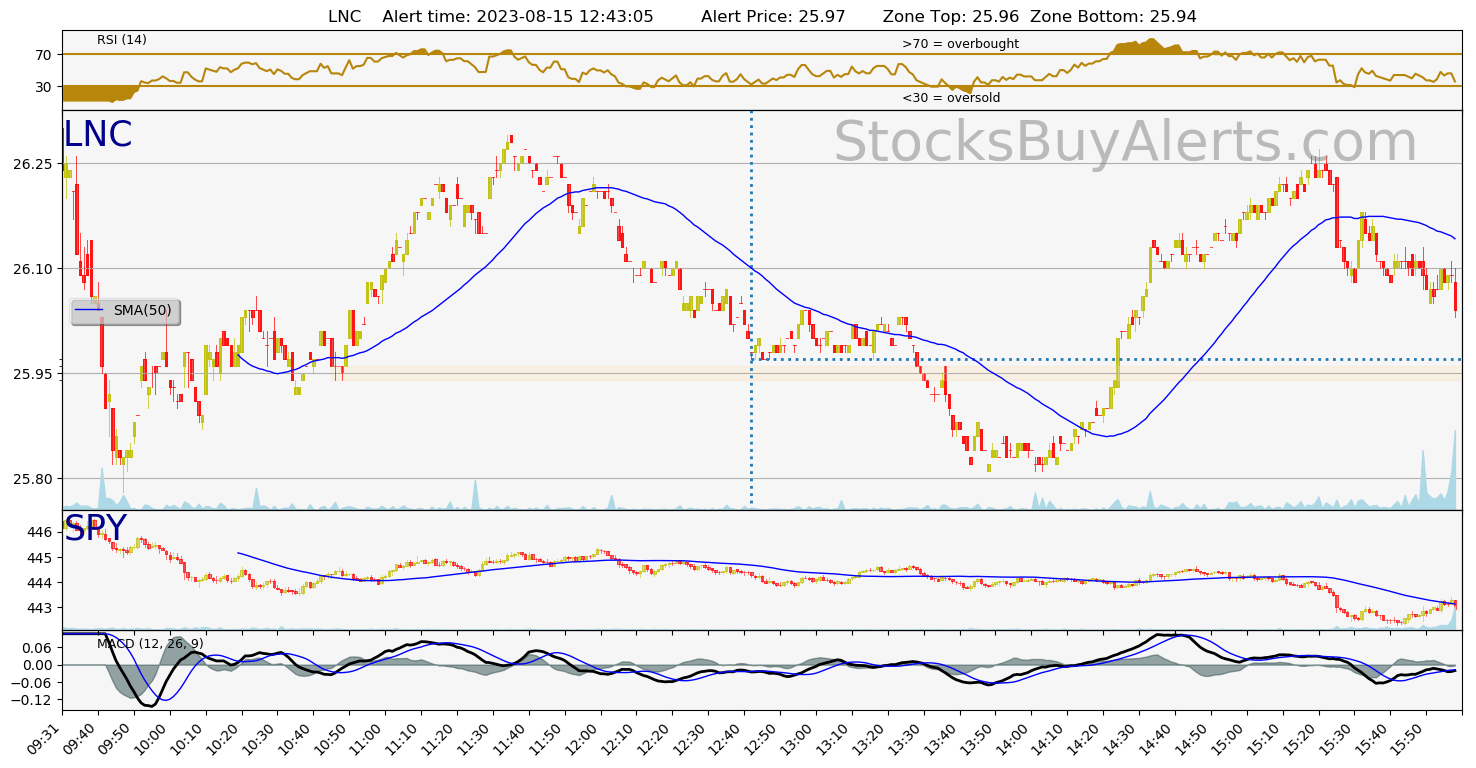This screenshot has width=1476, height=768.
Task: Click the SPY 443 axis label
Action: (x=41, y=608)
